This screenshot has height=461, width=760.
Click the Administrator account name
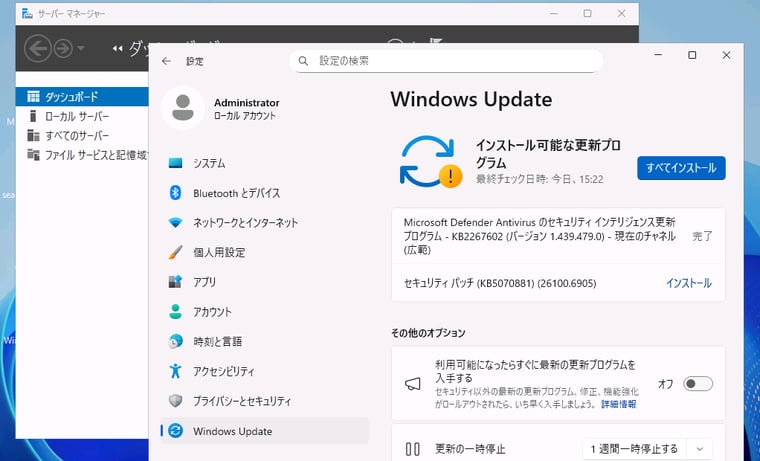click(247, 103)
